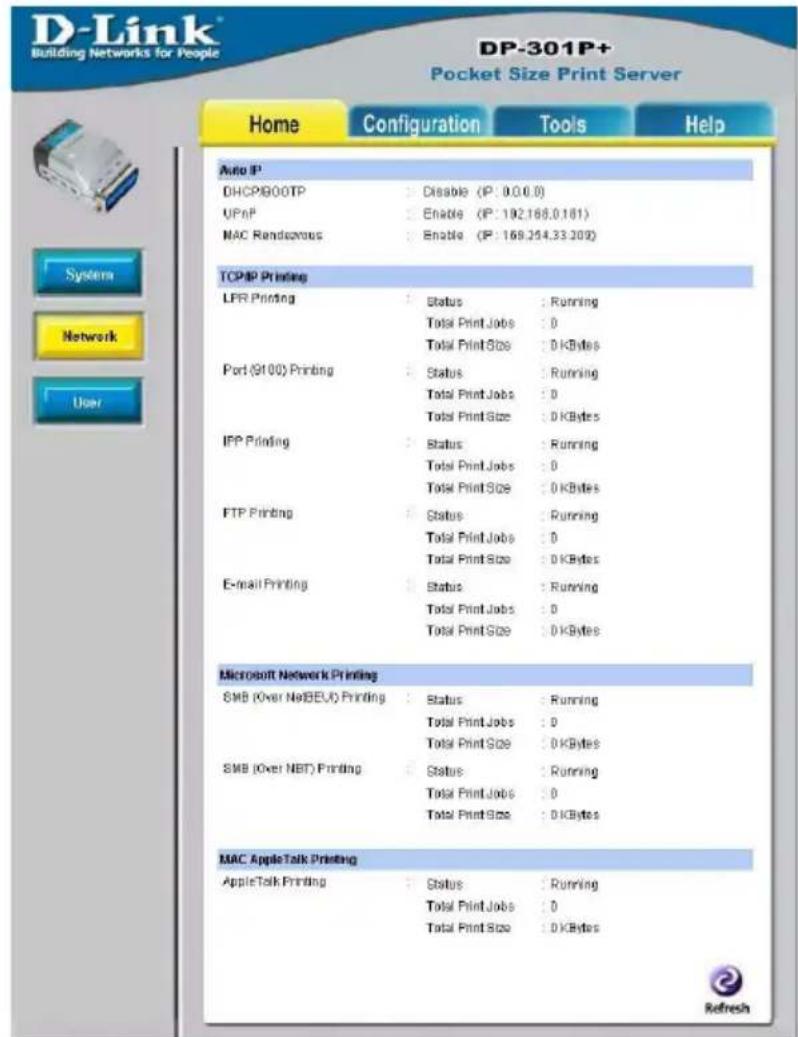Click the print server device image

tap(88, 165)
